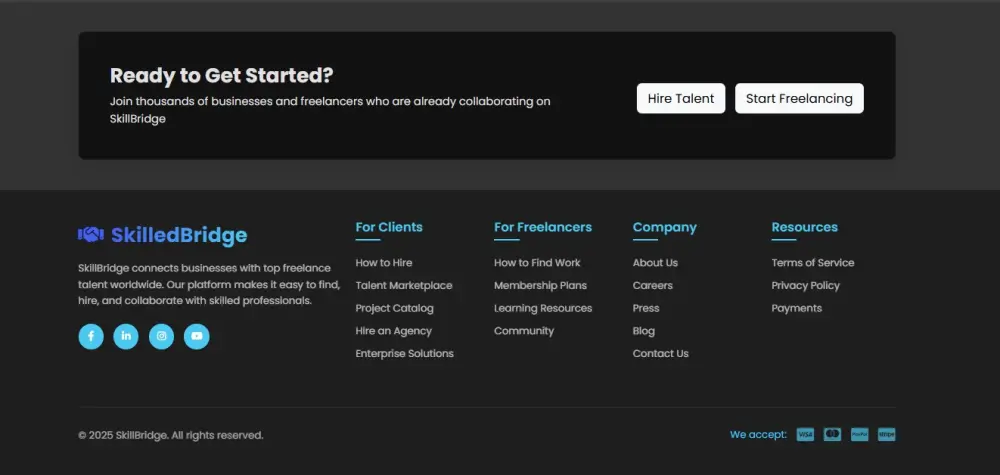The height and width of the screenshot is (475, 1000).
Task: Open the LinkedIn social icon
Action: (126, 337)
